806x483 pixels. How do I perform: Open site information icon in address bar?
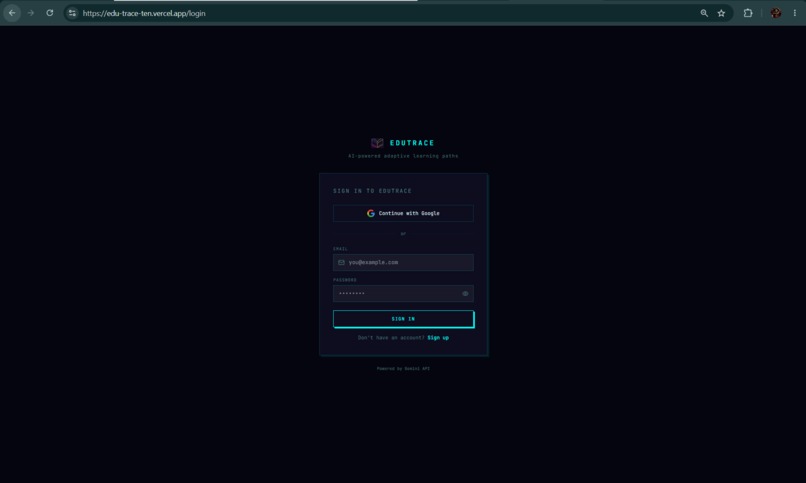tap(72, 13)
